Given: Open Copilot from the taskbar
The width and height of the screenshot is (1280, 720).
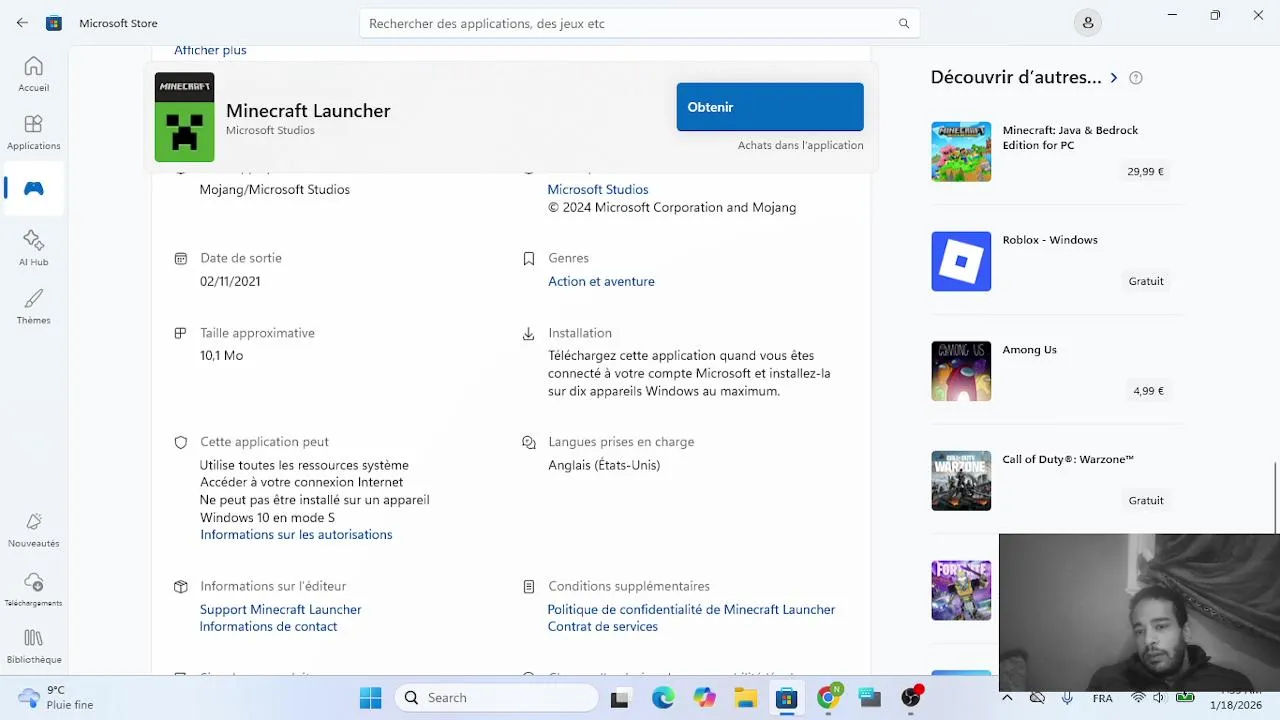Looking at the screenshot, I should [x=705, y=698].
